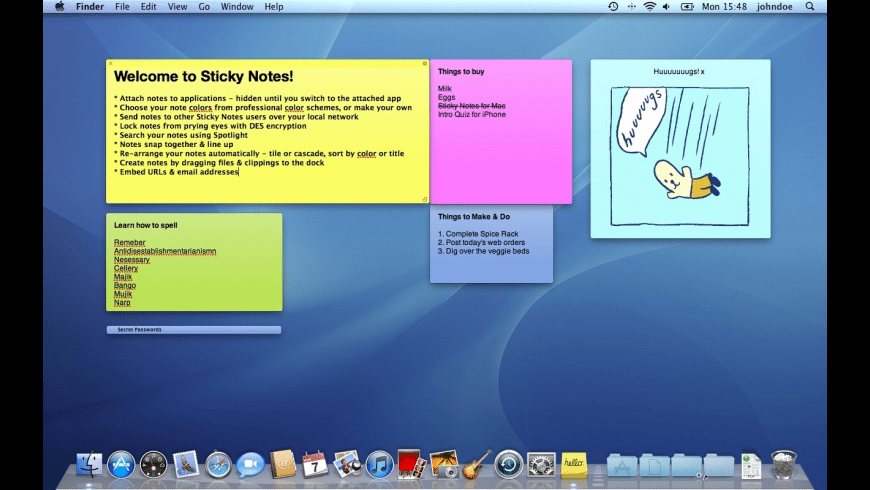Click the Trash icon in the dock
Screen dimensions: 870x490
[783, 464]
